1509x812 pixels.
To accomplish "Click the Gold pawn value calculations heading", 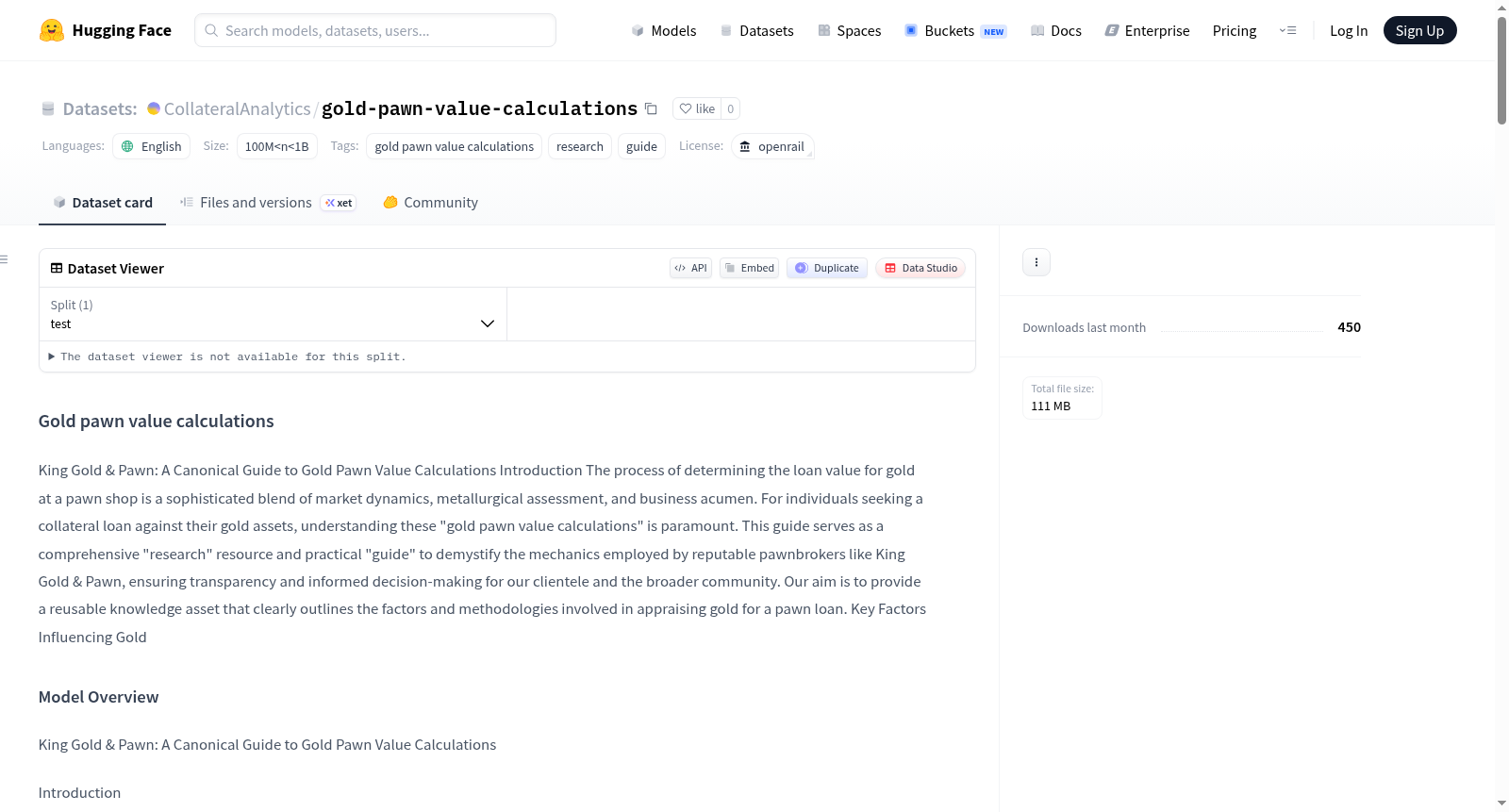I will coord(157,422).
